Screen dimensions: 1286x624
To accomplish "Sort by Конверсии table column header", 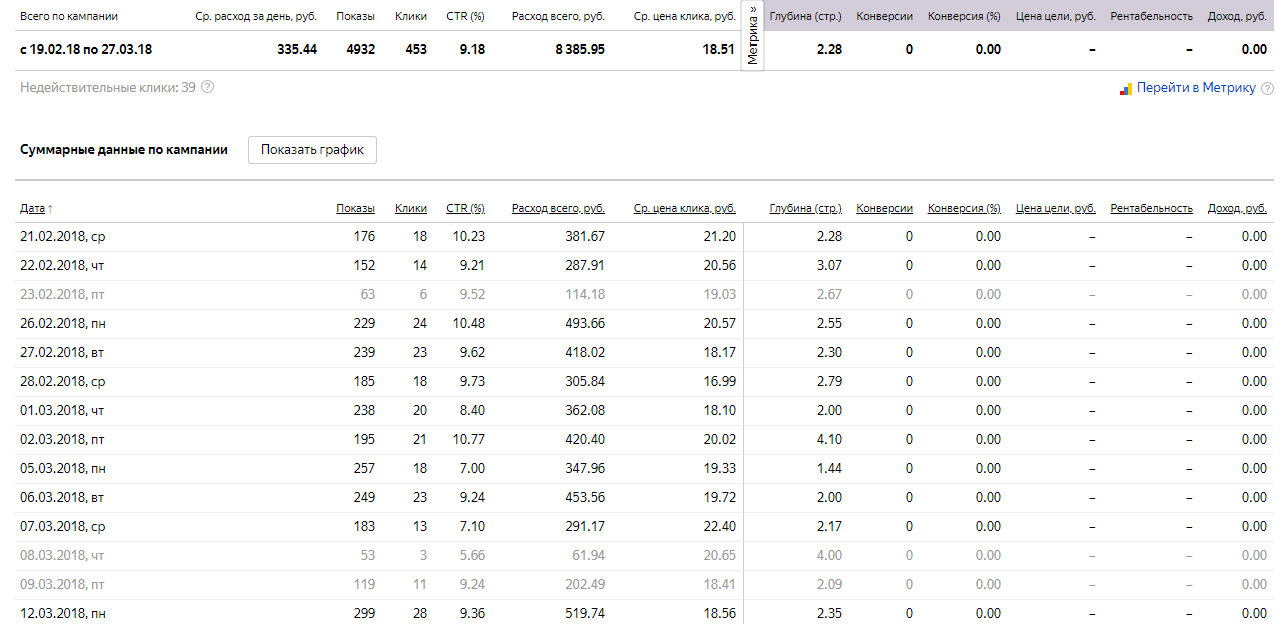I will [884, 208].
